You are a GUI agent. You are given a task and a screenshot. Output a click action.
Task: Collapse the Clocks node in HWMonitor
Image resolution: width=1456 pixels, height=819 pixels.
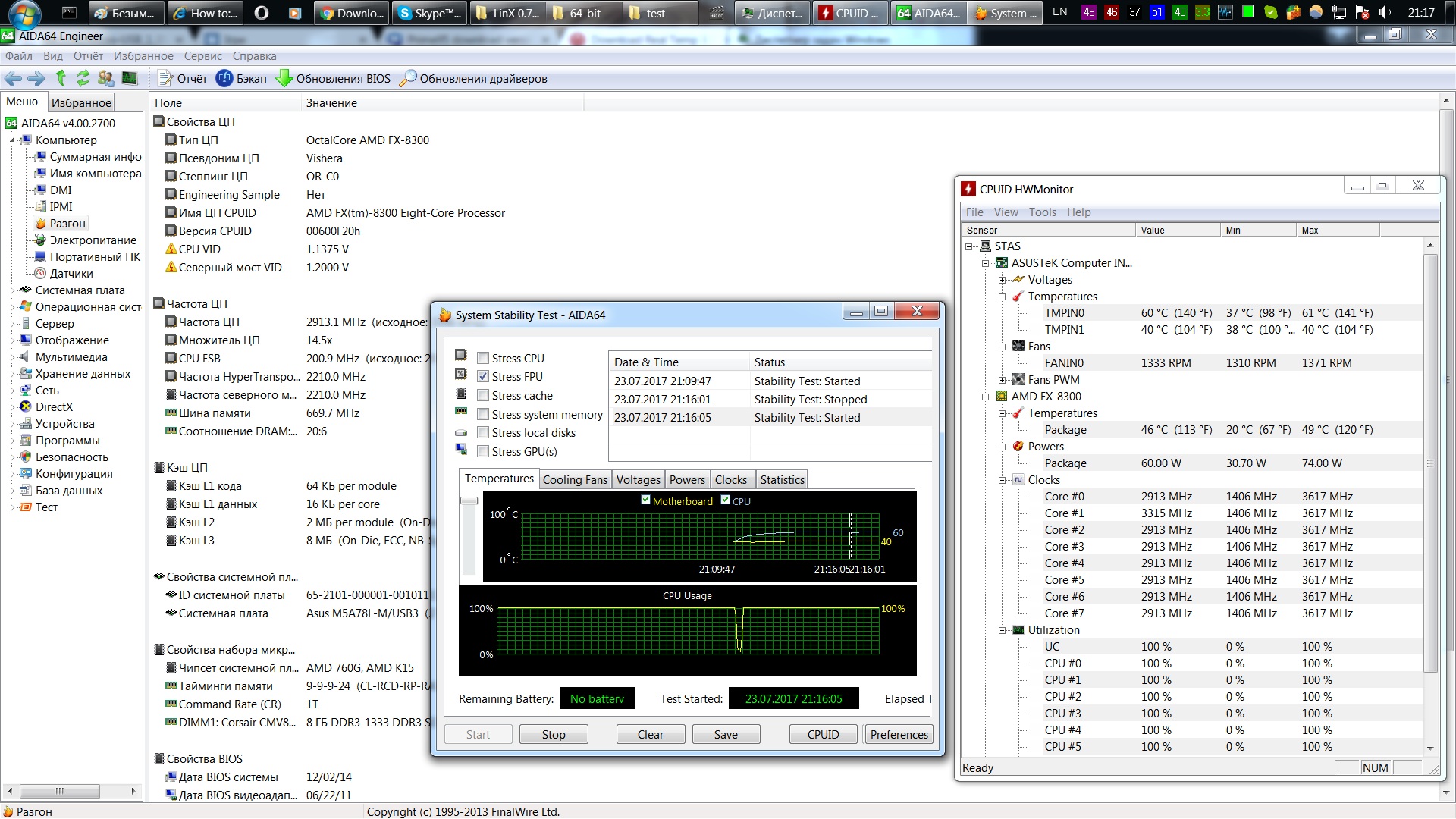pos(1002,480)
